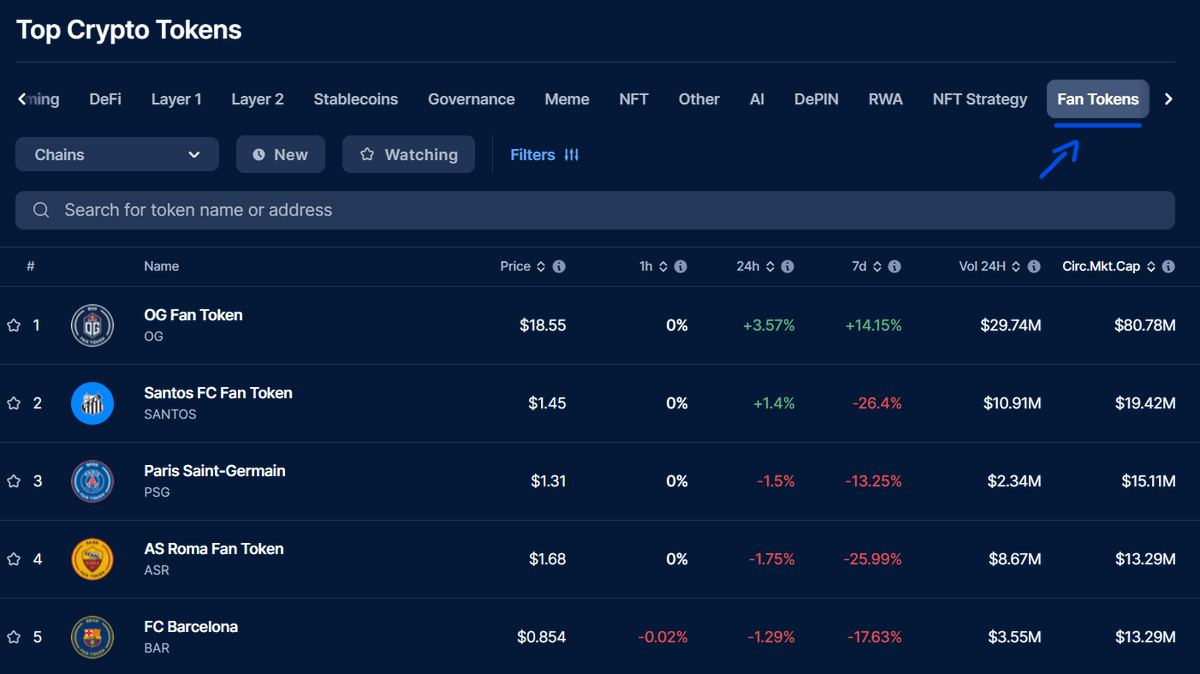
Task: Click OG 7d change +14.15%
Action: tap(873, 325)
